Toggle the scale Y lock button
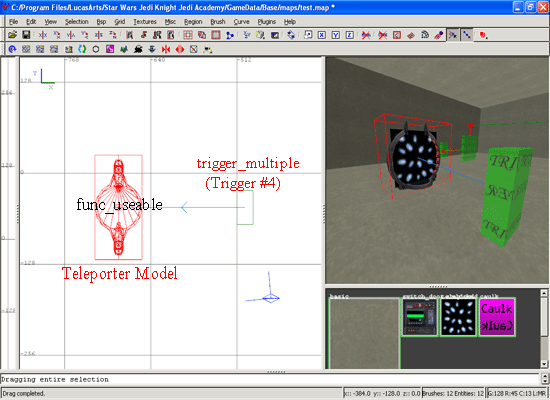This screenshot has height=400, width=550. pyautogui.click(x=336, y=35)
